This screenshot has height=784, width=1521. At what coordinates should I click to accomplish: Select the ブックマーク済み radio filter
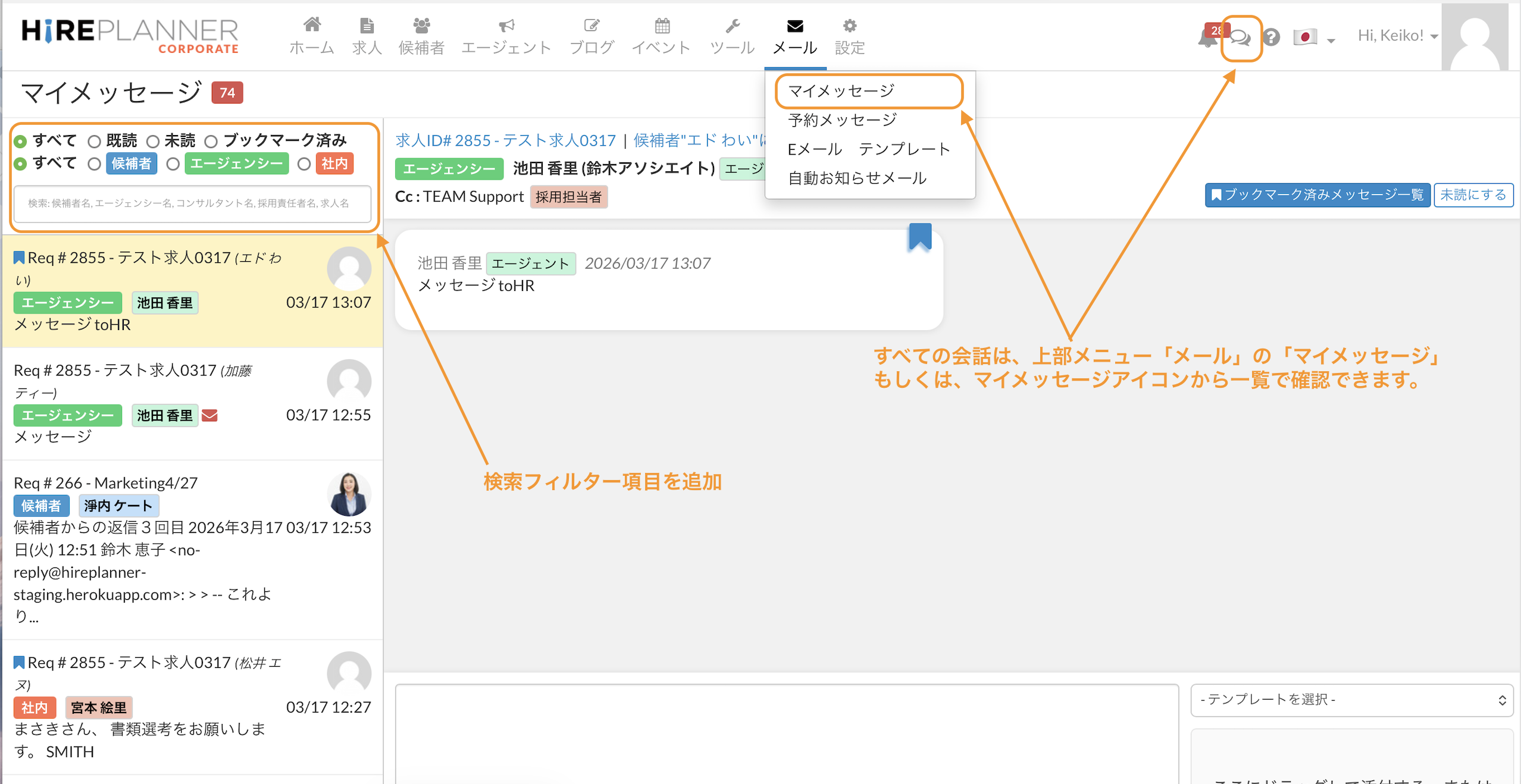211,142
